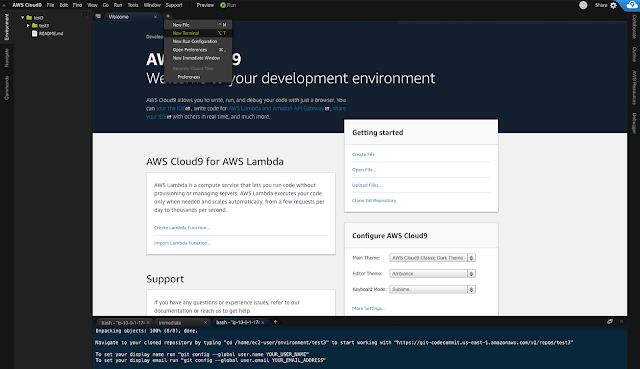Click the green Run button icon
This screenshot has height=369, width=640.
(223, 5)
